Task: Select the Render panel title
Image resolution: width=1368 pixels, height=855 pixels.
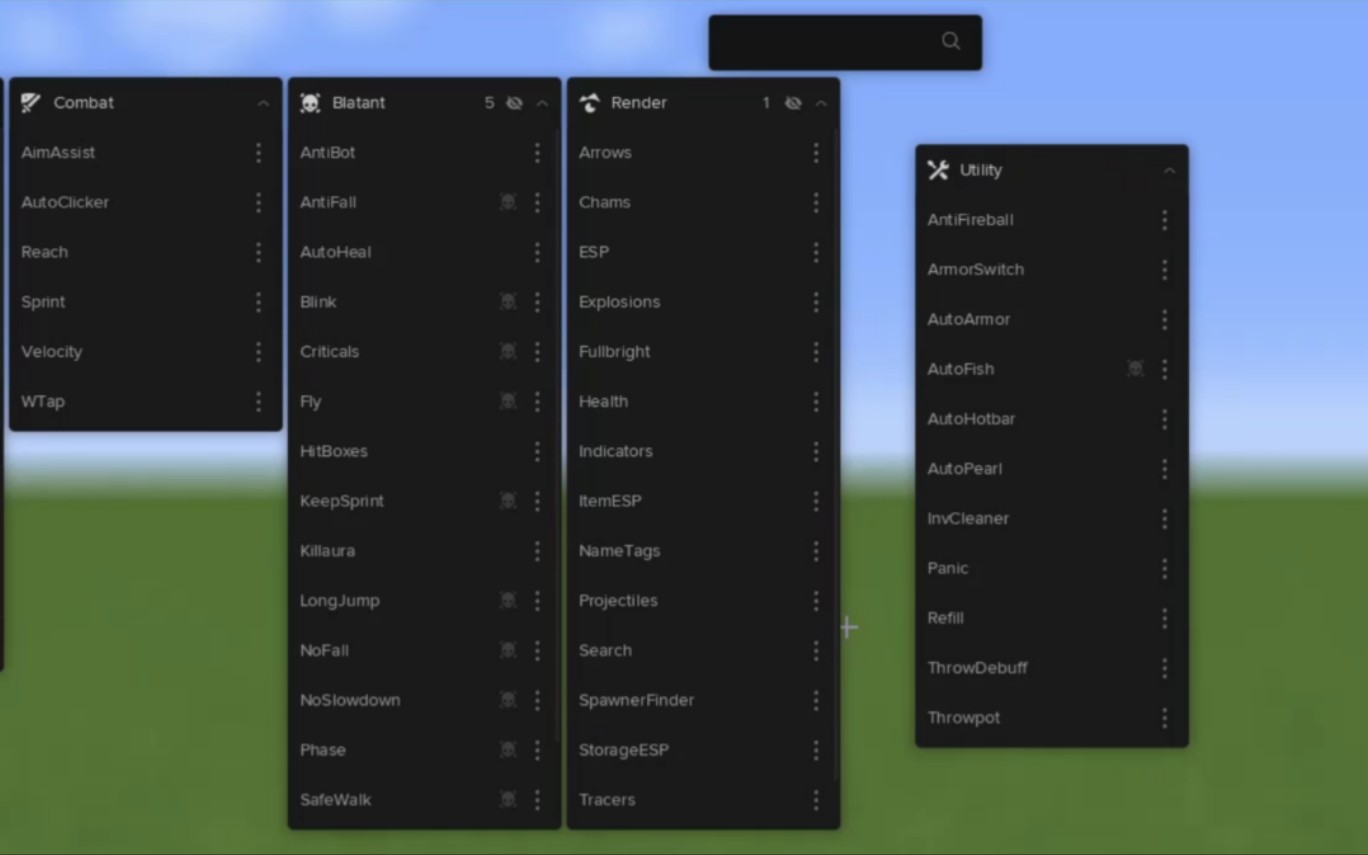Action: point(638,103)
